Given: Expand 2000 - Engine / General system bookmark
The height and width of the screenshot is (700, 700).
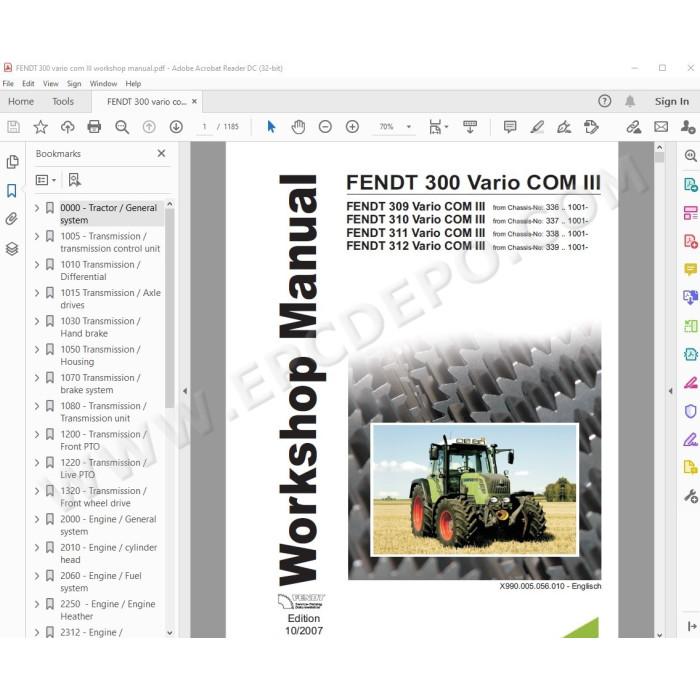Looking at the screenshot, I should [37, 519].
